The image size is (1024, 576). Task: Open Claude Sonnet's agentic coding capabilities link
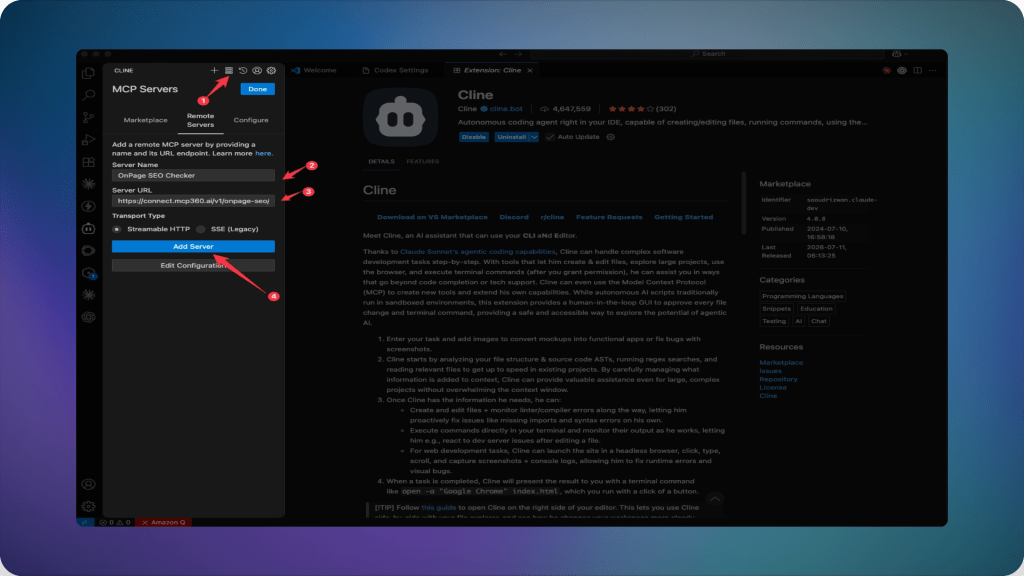pos(477,251)
